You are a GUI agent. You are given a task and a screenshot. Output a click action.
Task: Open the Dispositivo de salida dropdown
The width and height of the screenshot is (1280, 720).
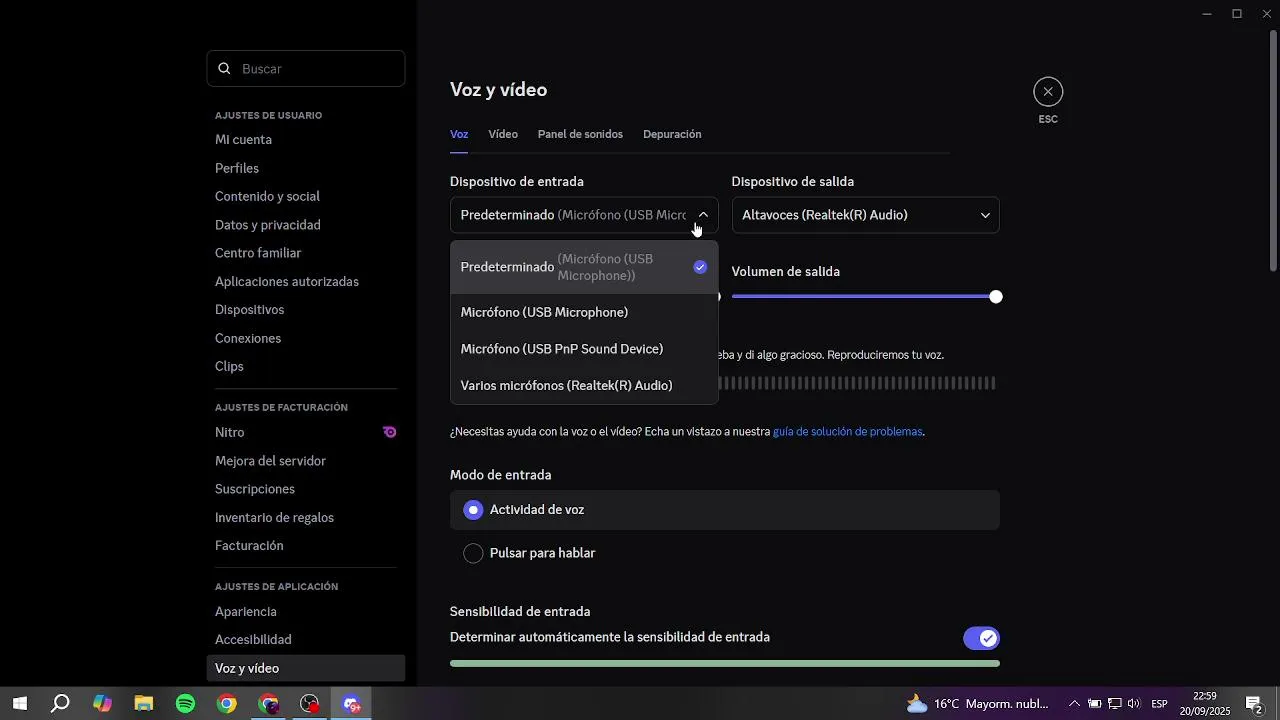(865, 215)
